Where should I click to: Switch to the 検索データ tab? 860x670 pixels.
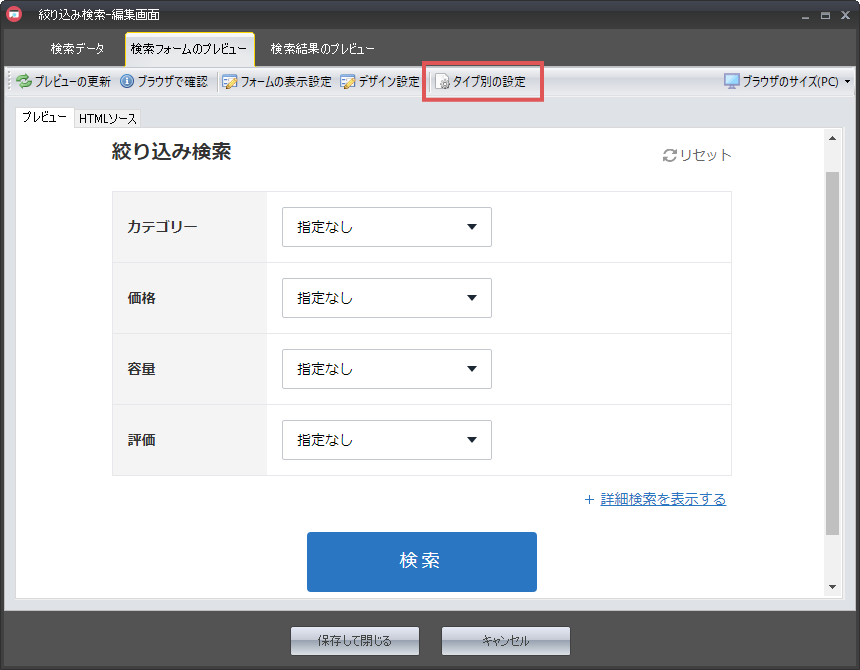77,49
